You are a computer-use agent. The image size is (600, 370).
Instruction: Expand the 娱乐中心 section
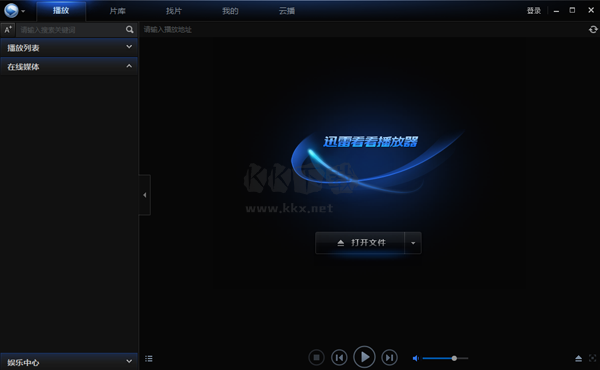69,362
